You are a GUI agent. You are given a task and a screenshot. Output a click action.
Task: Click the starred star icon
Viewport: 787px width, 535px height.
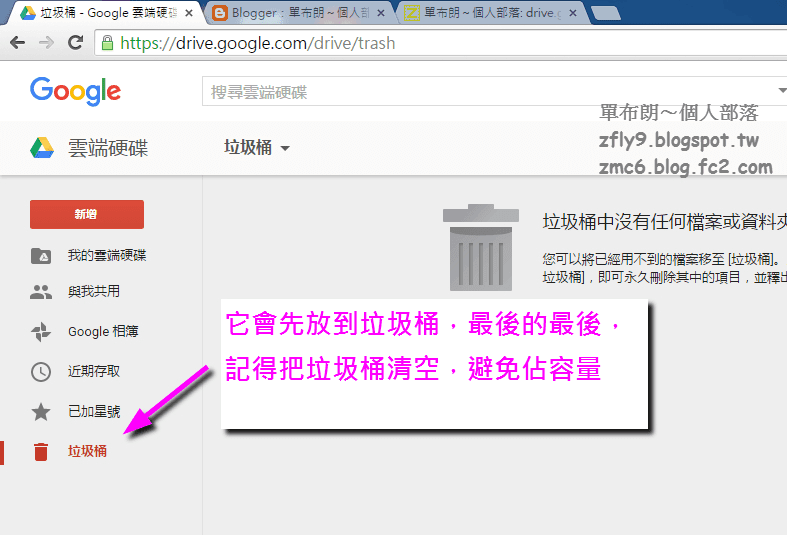(41, 412)
